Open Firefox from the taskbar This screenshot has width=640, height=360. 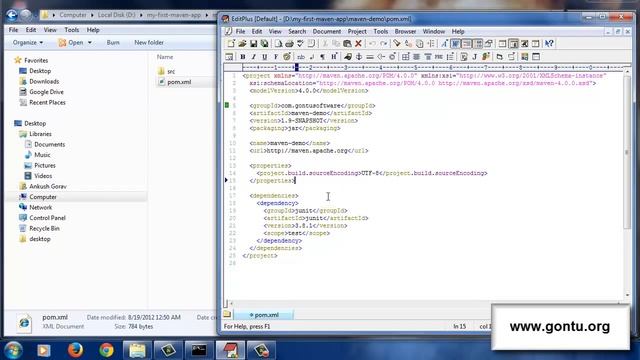click(x=75, y=350)
